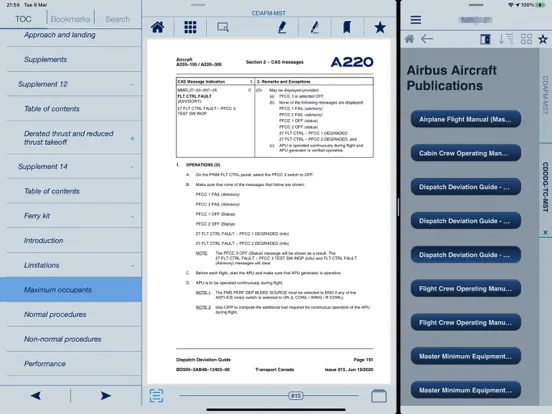The height and width of the screenshot is (414, 552).
Task: Open the thumbnail grid view icon
Action: pyautogui.click(x=190, y=27)
